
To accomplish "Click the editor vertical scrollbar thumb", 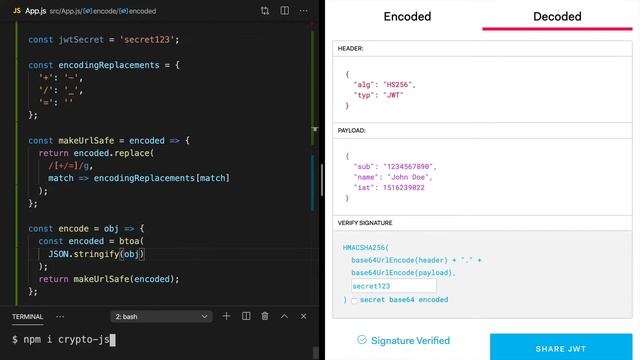I will pyautogui.click(x=322, y=180).
